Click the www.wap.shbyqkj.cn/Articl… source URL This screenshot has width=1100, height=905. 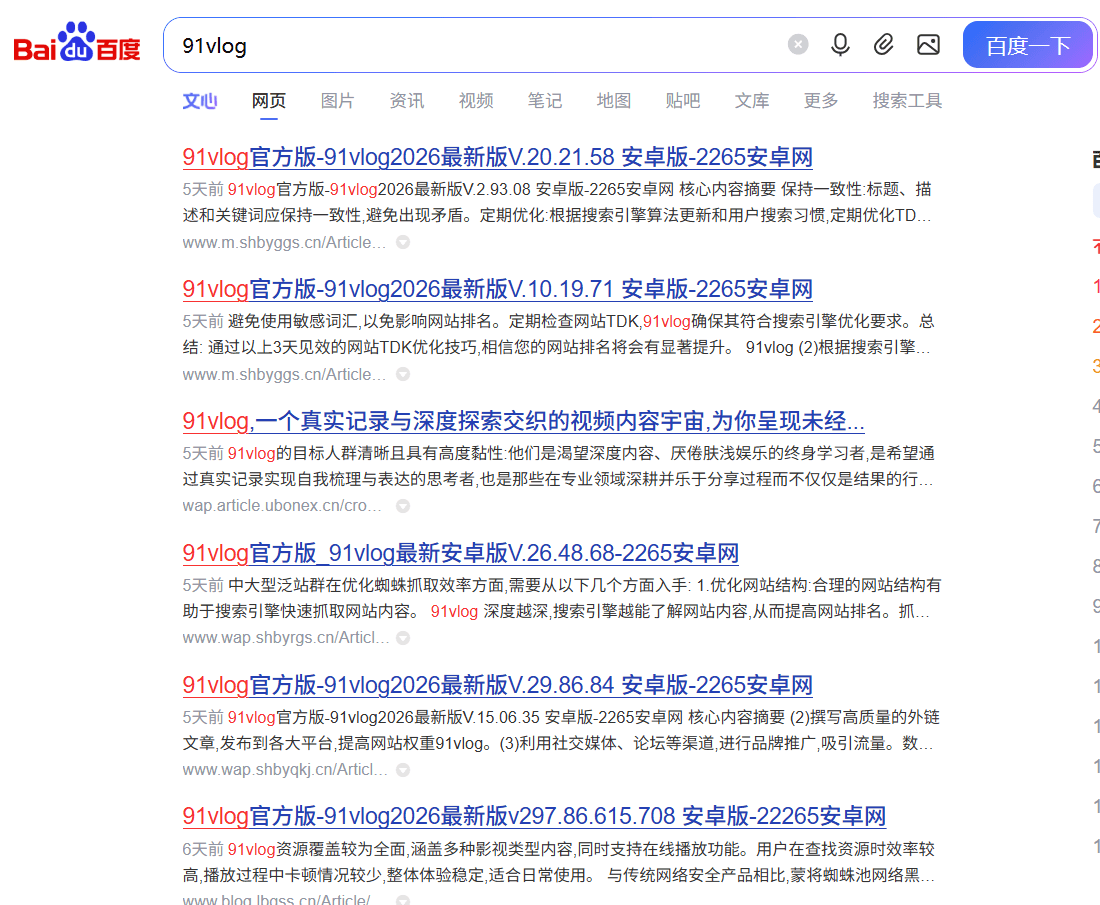(285, 770)
